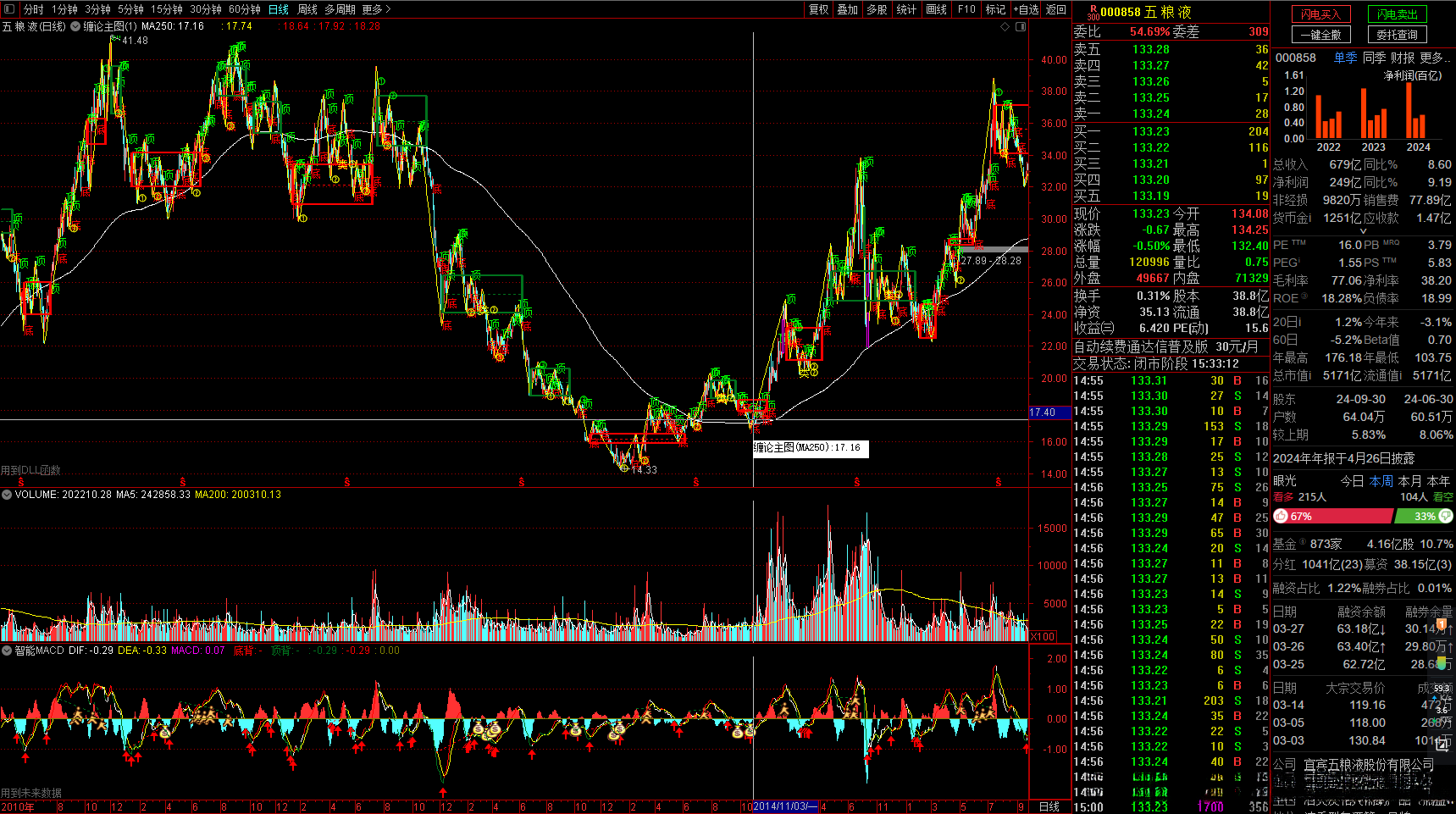Select the 60分钟 period tab
Viewport: 1456px width, 814px height.
tap(245, 9)
